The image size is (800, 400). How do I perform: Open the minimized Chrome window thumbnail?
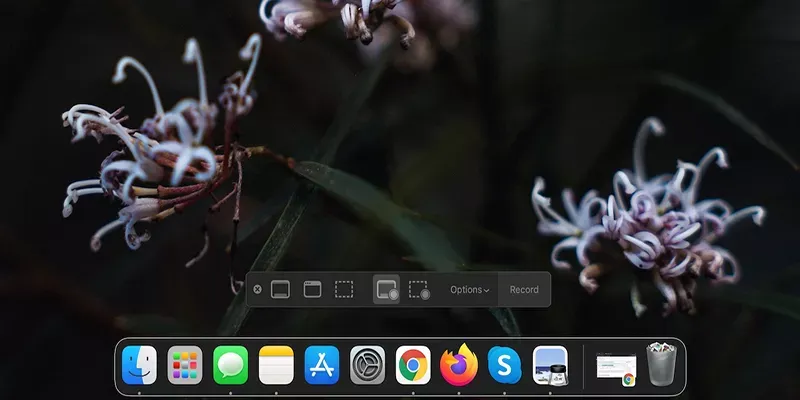tap(616, 367)
